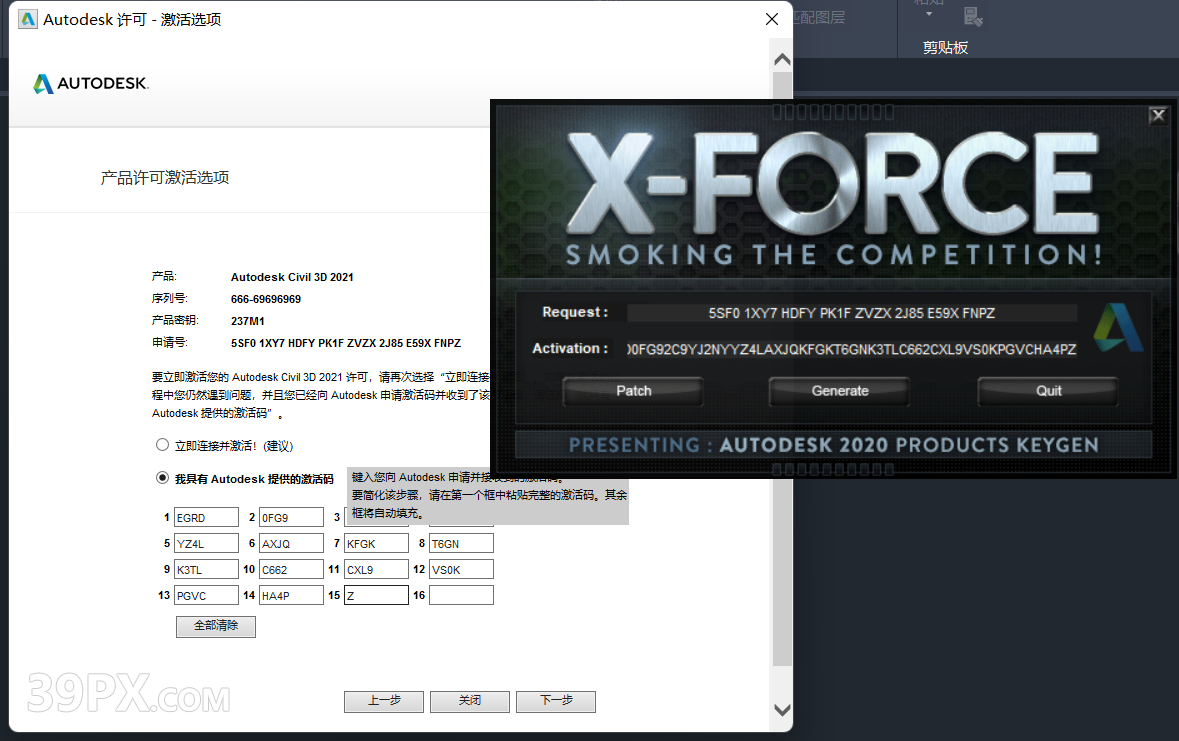
Task: Select the 我具有 Autodesk 提供的激活码 radio option
Action: [162, 478]
